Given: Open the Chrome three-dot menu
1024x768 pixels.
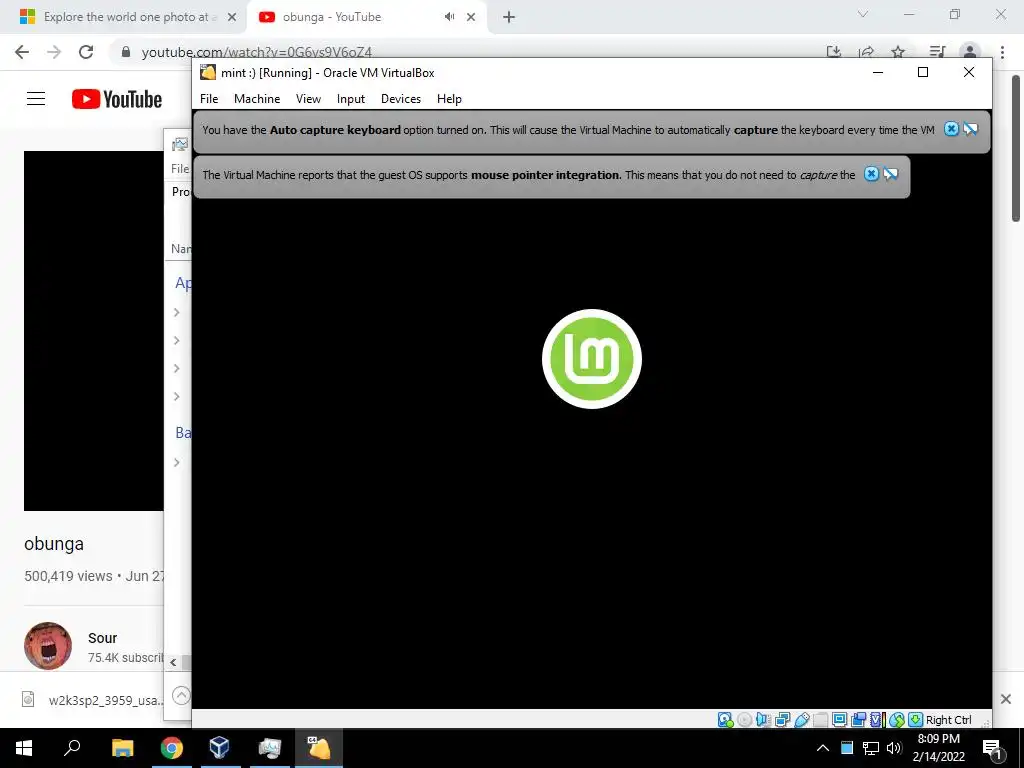Looking at the screenshot, I should click(x=1002, y=52).
